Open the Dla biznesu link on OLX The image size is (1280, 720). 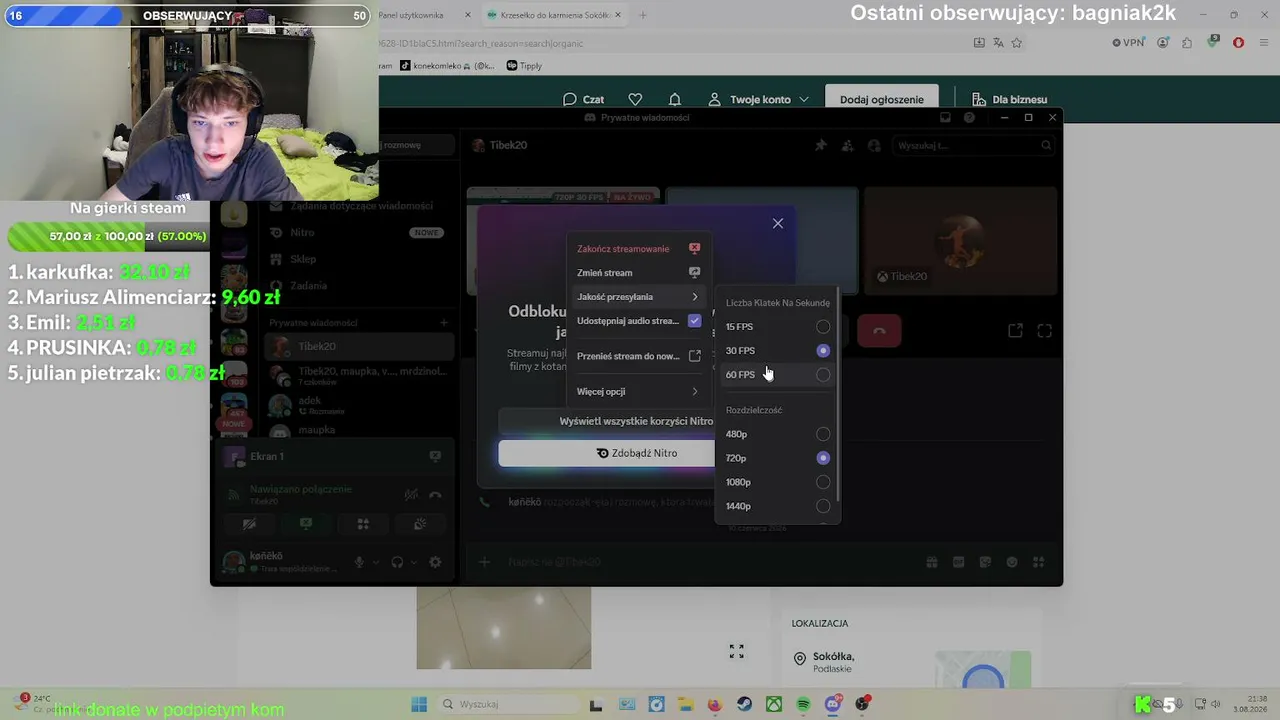pyautogui.click(x=1010, y=100)
